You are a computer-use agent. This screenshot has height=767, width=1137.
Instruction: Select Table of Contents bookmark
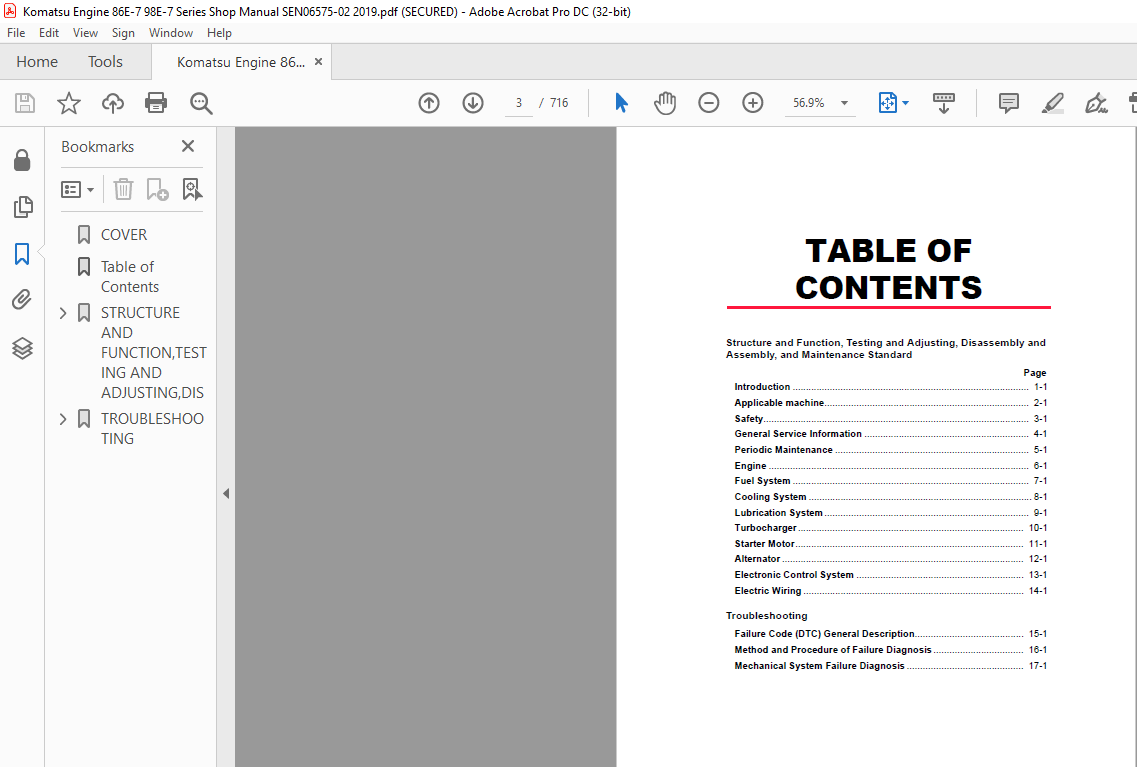coord(129,277)
